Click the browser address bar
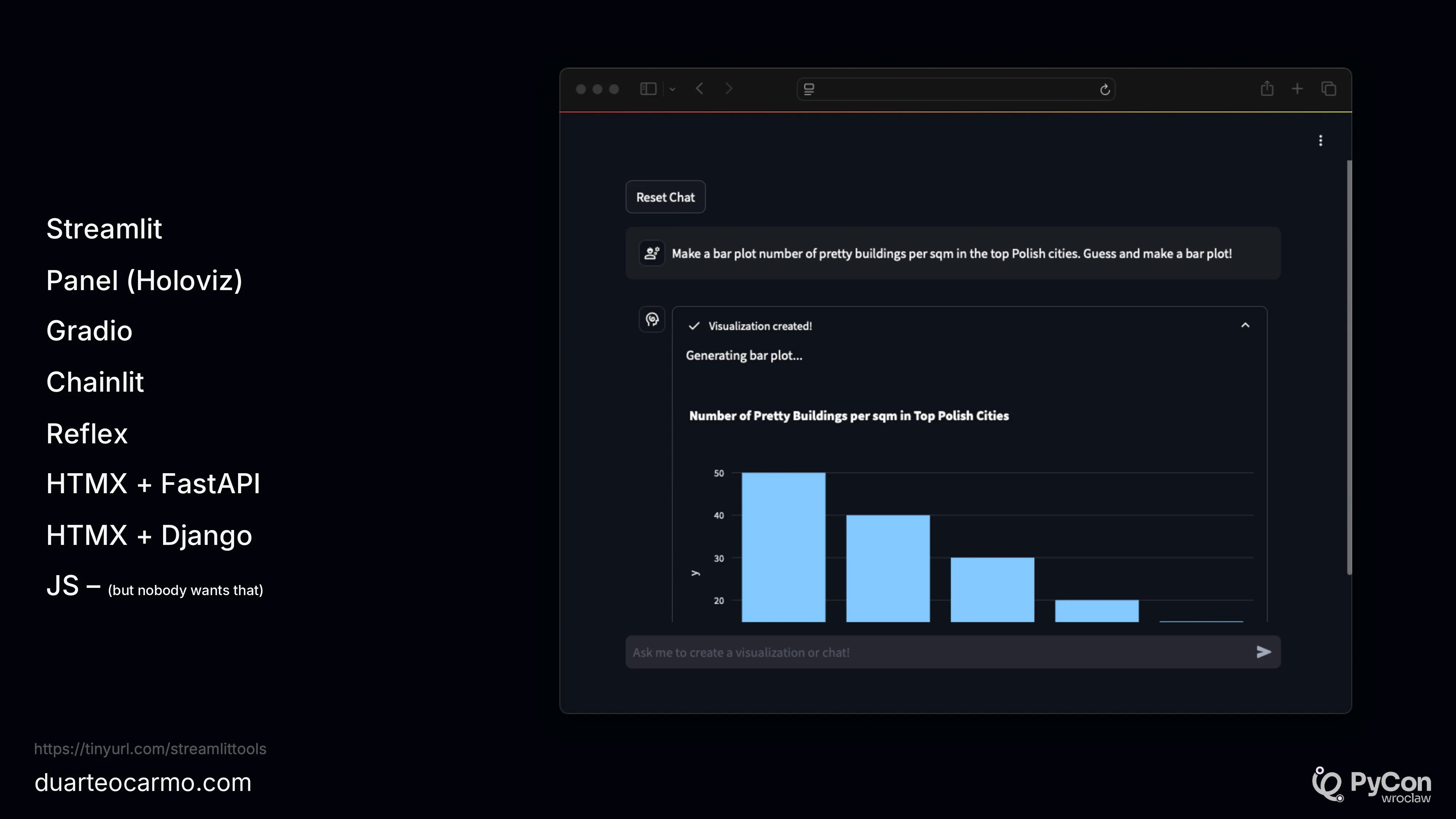 coord(955,89)
